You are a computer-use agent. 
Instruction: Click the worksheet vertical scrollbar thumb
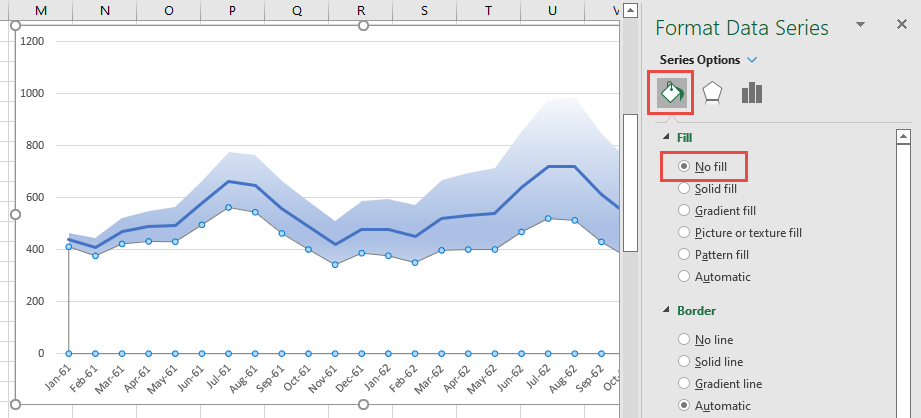click(x=630, y=183)
